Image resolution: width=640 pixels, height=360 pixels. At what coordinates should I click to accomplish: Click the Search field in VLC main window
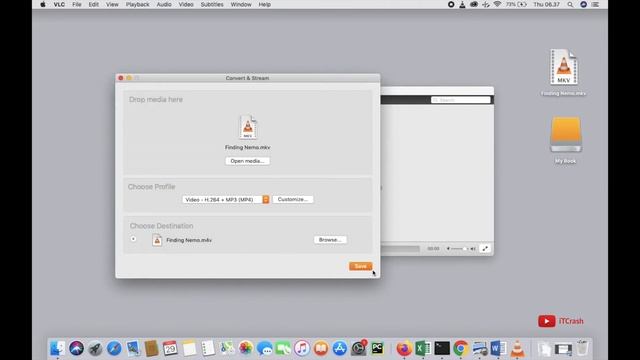pos(461,100)
